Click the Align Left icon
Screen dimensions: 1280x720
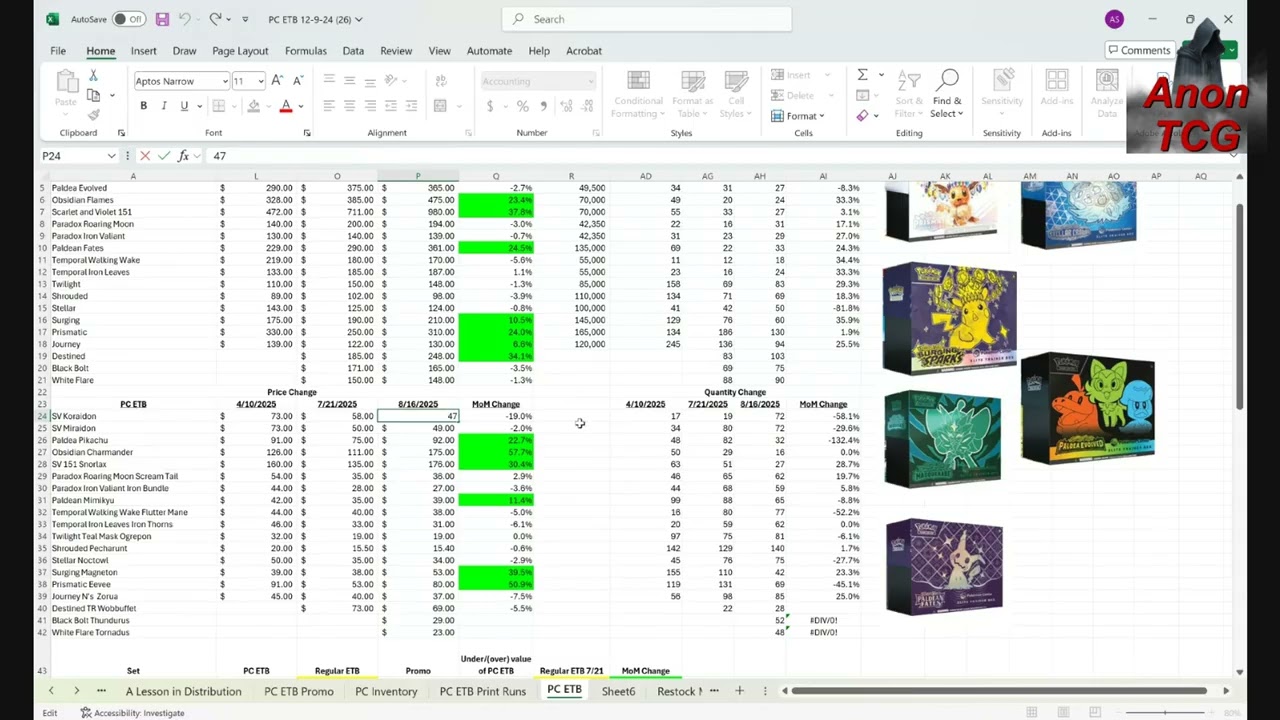328,106
